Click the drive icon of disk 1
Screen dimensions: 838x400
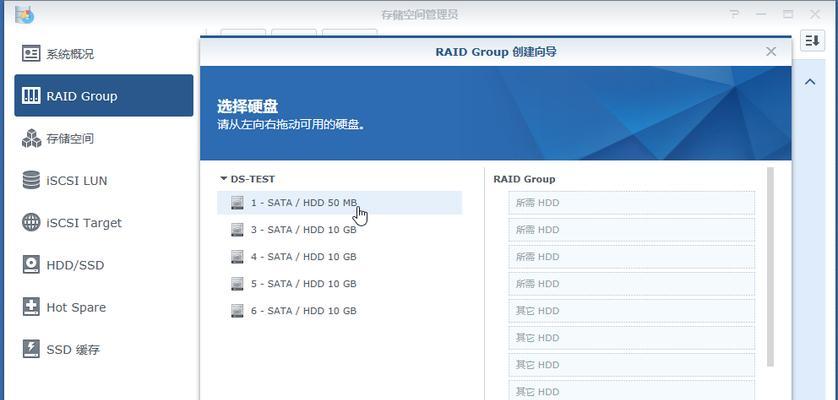(x=237, y=203)
